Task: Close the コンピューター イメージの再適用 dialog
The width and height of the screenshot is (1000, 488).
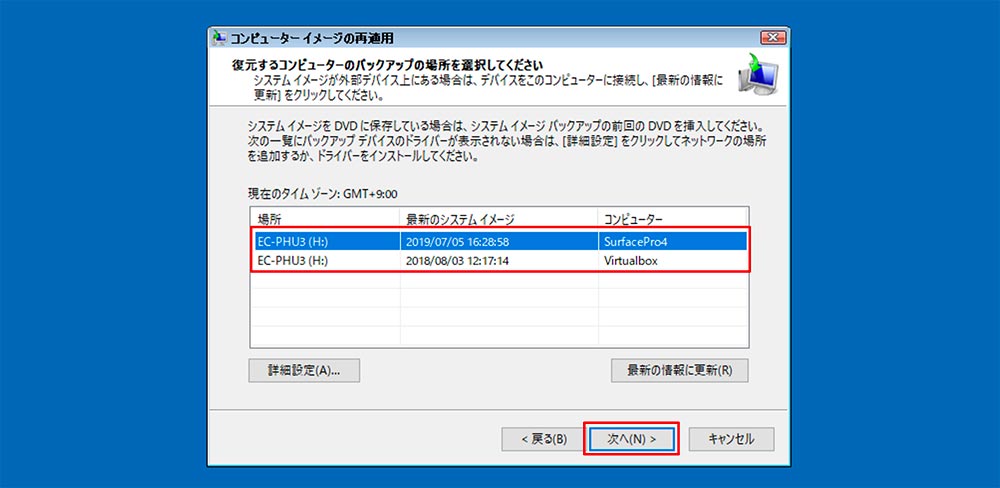Action: pyautogui.click(x=773, y=38)
